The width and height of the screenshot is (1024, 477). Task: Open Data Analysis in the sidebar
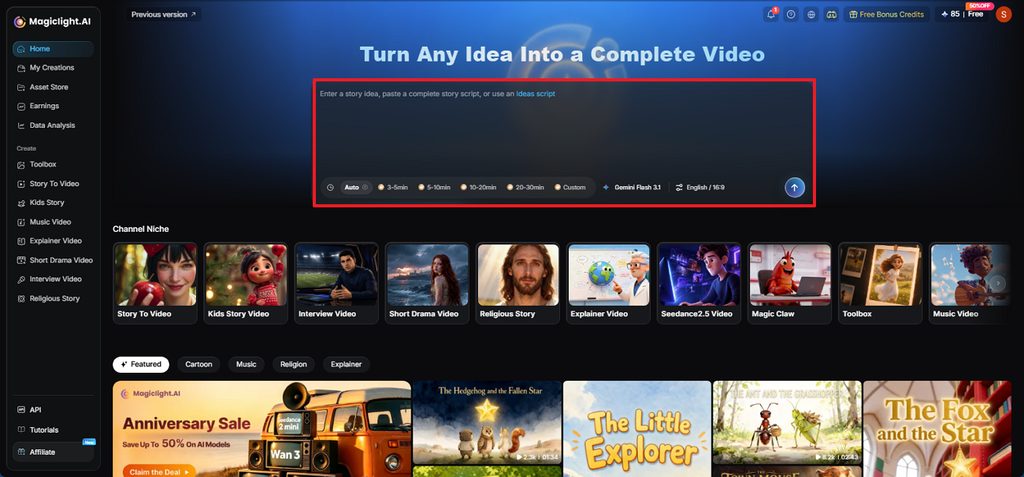tap(53, 125)
